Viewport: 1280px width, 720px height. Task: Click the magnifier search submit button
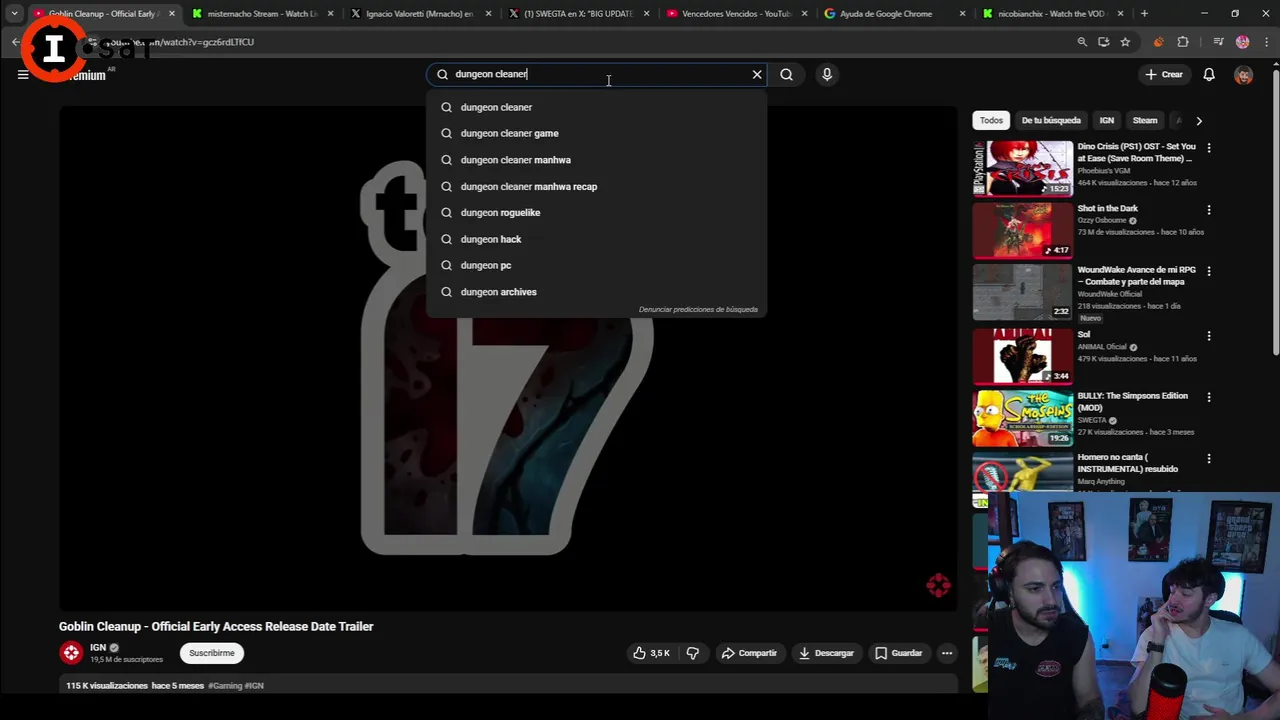pyautogui.click(x=786, y=74)
